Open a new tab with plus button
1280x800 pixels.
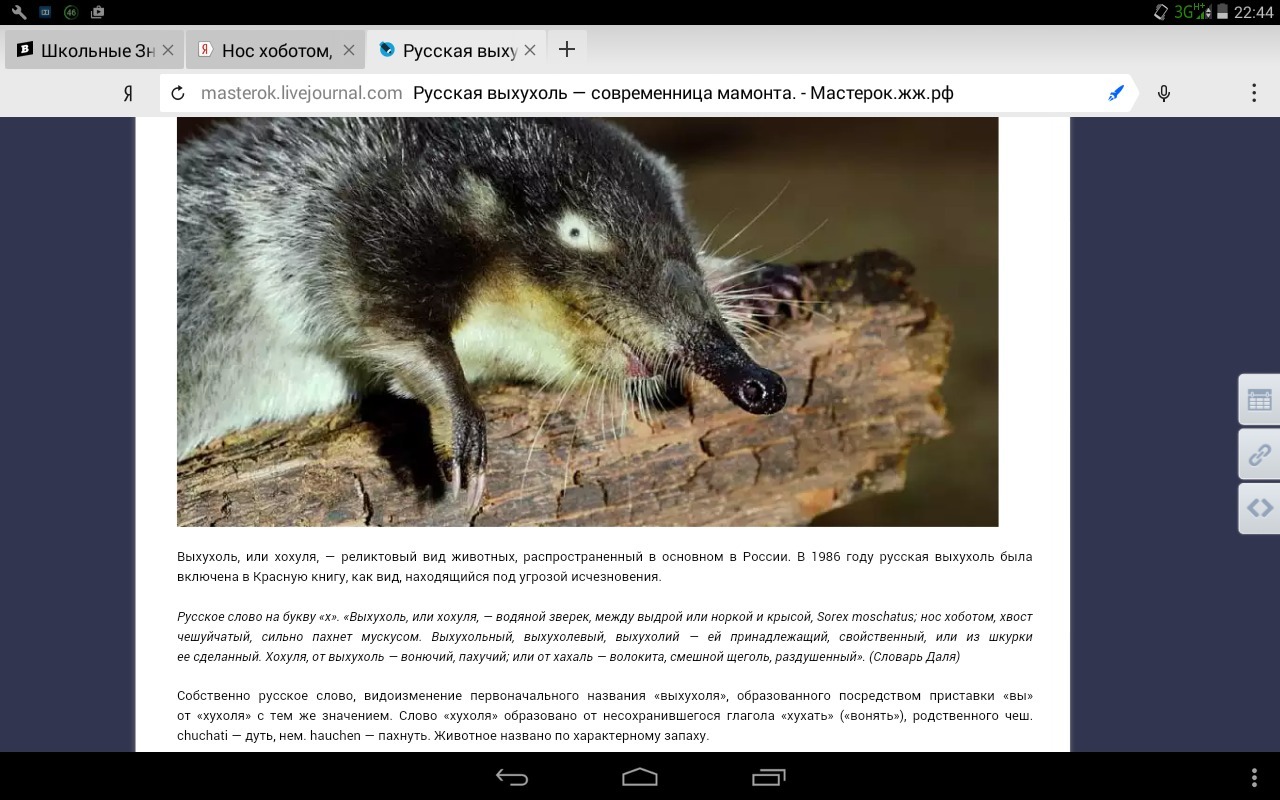(x=567, y=50)
